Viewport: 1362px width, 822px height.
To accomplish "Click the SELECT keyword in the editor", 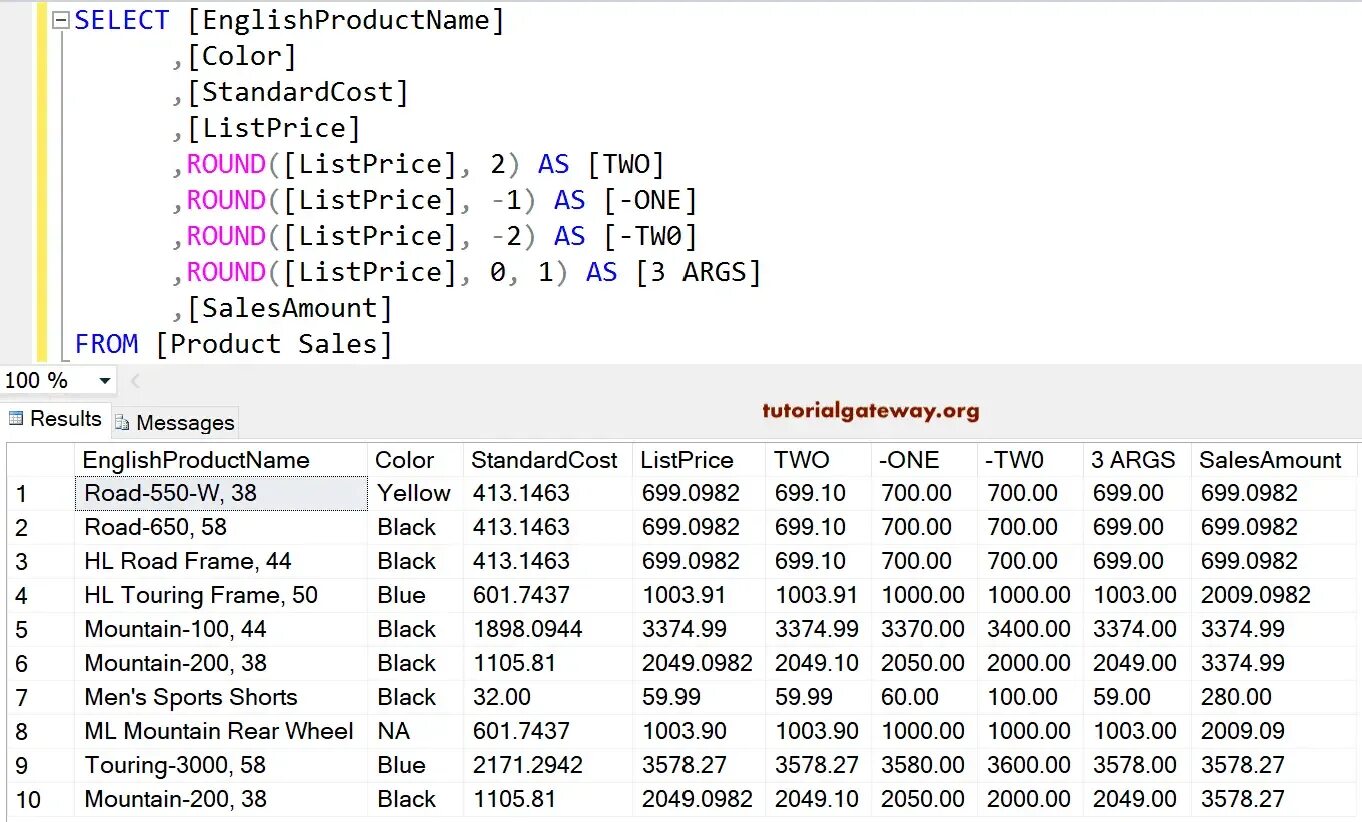I will [122, 20].
